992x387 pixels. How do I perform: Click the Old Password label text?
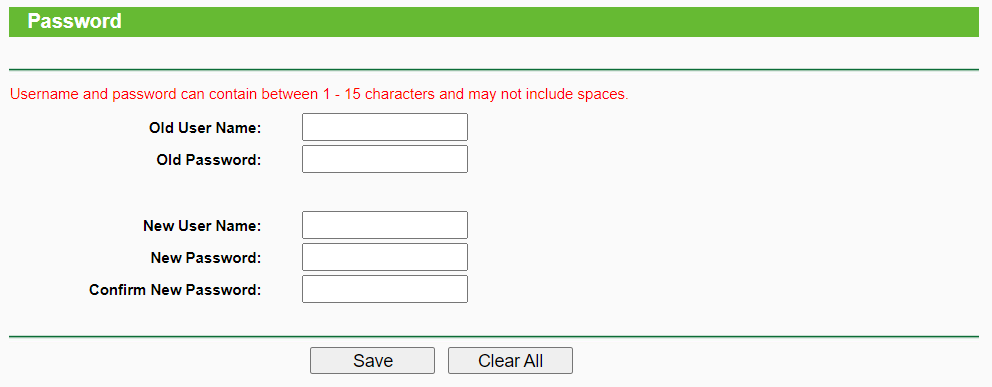click(209, 160)
